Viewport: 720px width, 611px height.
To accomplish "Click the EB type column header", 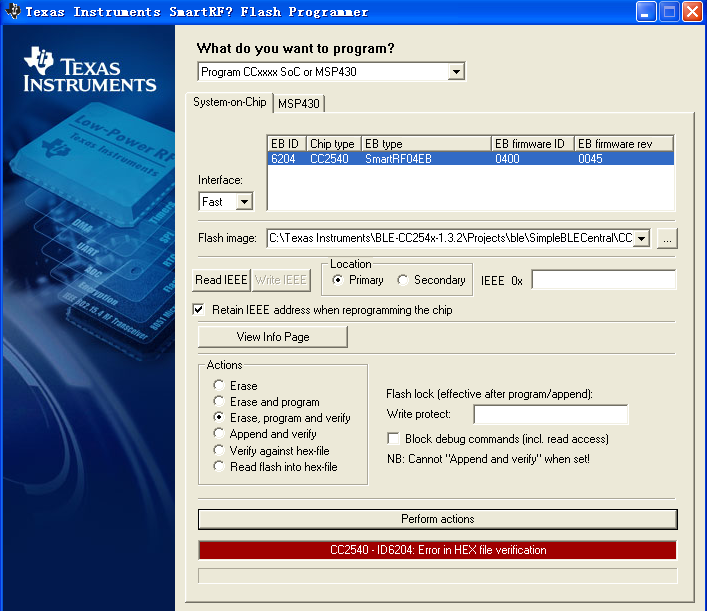I will (426, 144).
